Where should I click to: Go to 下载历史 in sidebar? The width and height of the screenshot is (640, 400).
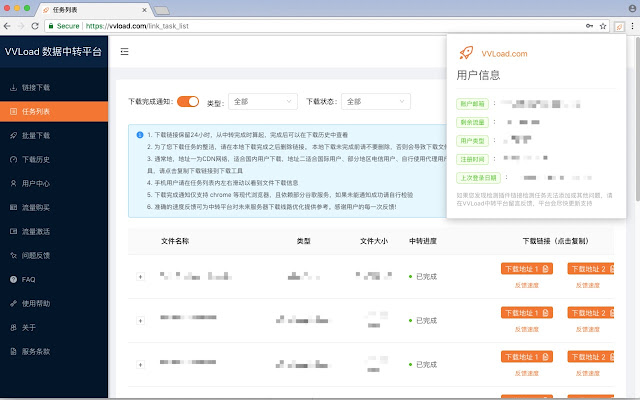54,160
